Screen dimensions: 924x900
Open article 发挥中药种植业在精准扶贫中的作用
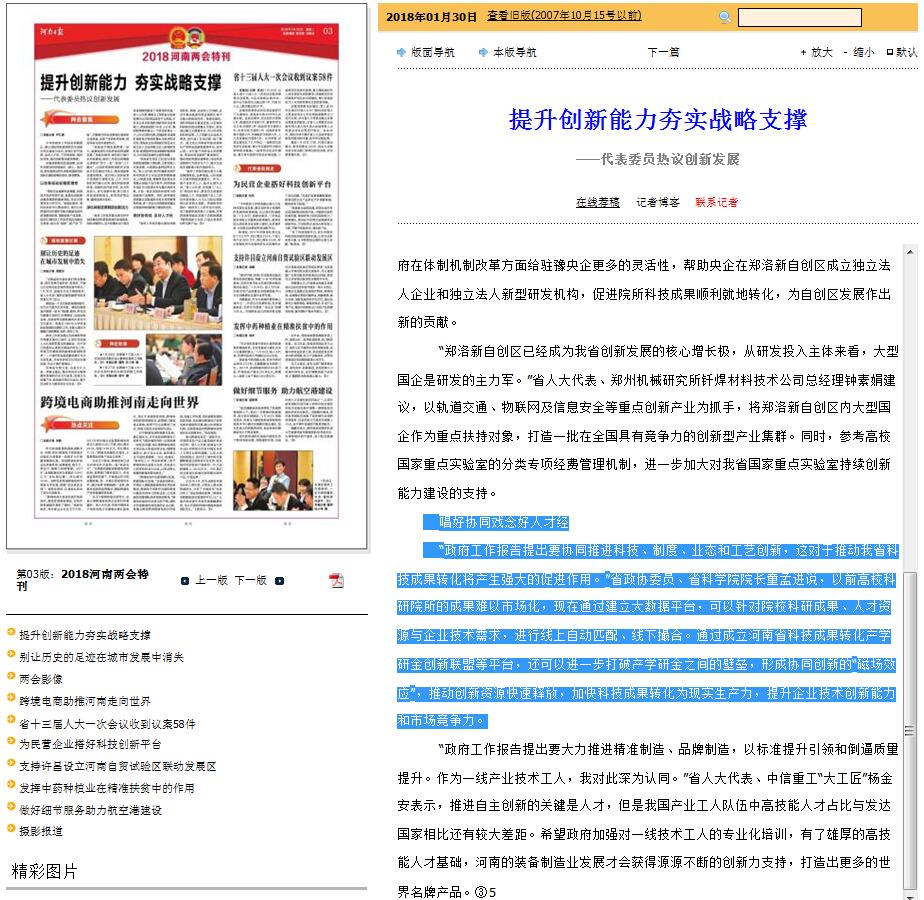point(107,788)
